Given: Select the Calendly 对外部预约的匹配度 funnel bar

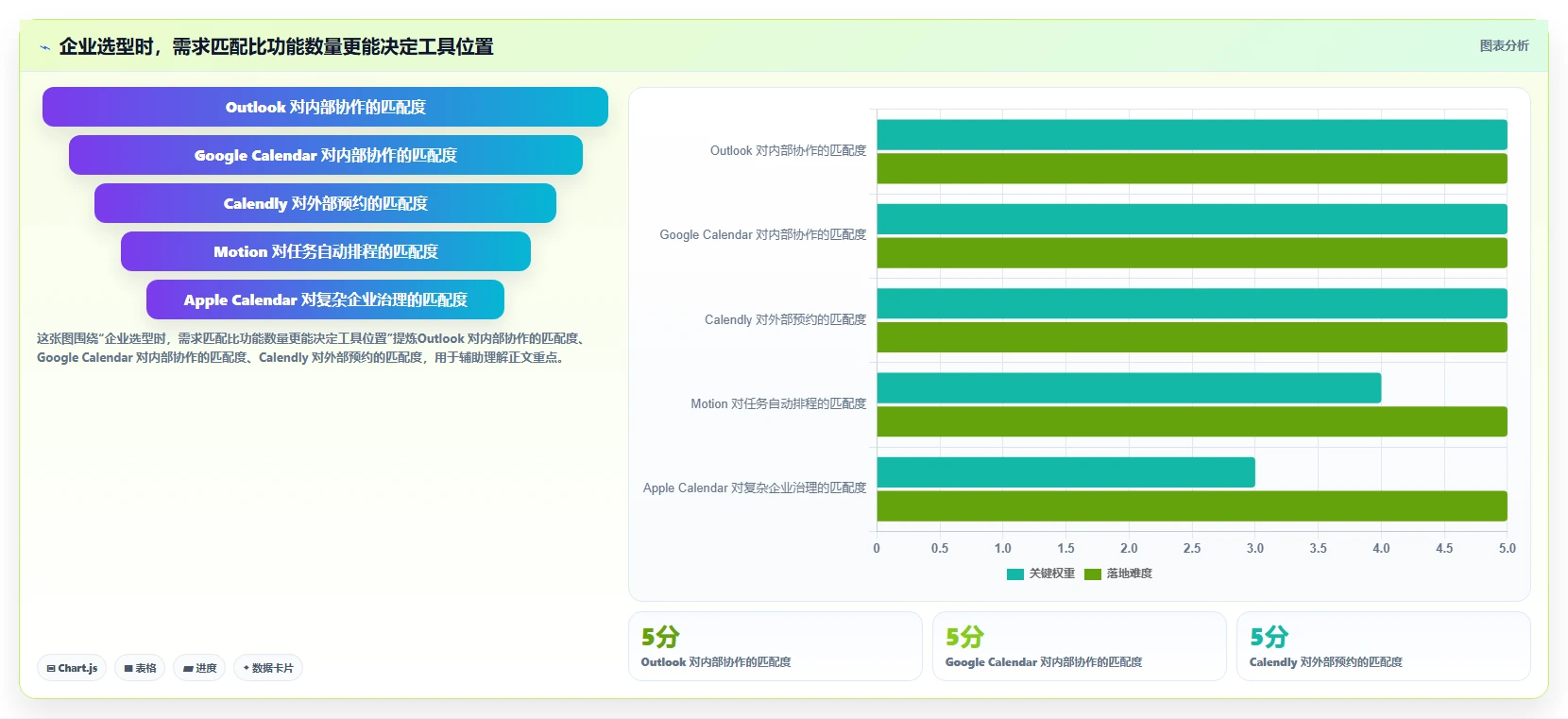Looking at the screenshot, I should click(x=325, y=203).
